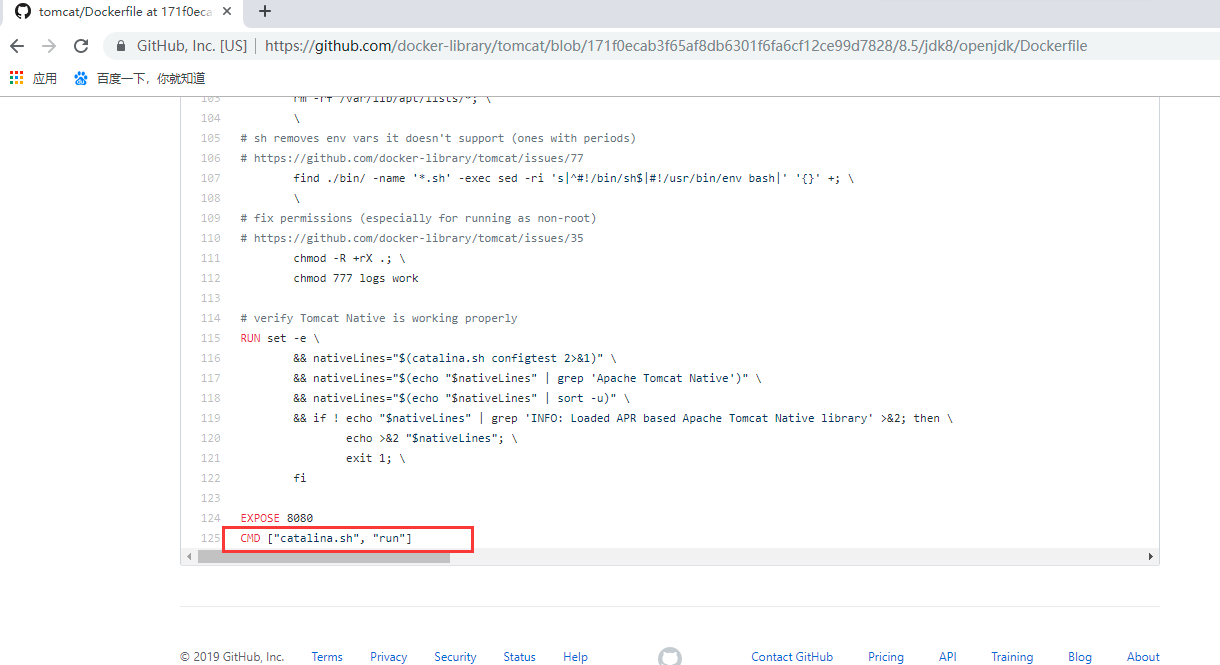Open the Security footer link
The height and width of the screenshot is (665, 1220).
pos(455,657)
